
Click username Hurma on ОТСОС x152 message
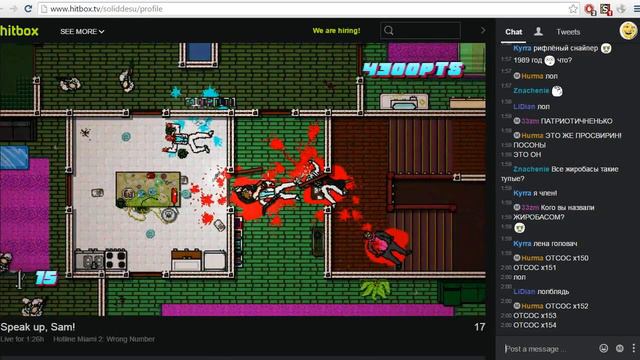point(532,306)
